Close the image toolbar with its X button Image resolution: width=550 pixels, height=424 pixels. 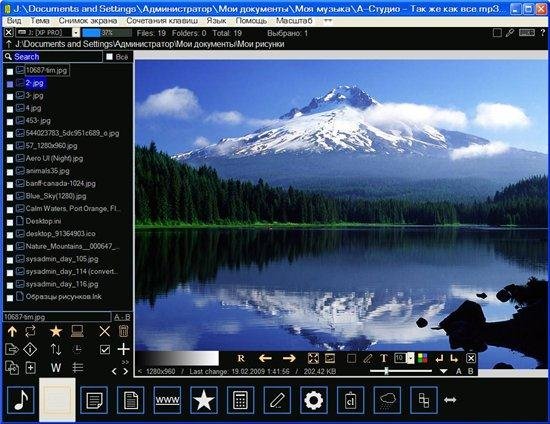[471, 358]
